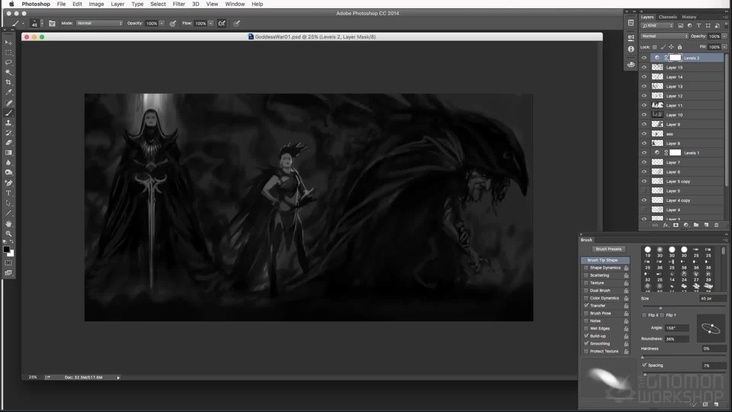
Task: Open the layer blend mode dropdown
Action: 664,36
